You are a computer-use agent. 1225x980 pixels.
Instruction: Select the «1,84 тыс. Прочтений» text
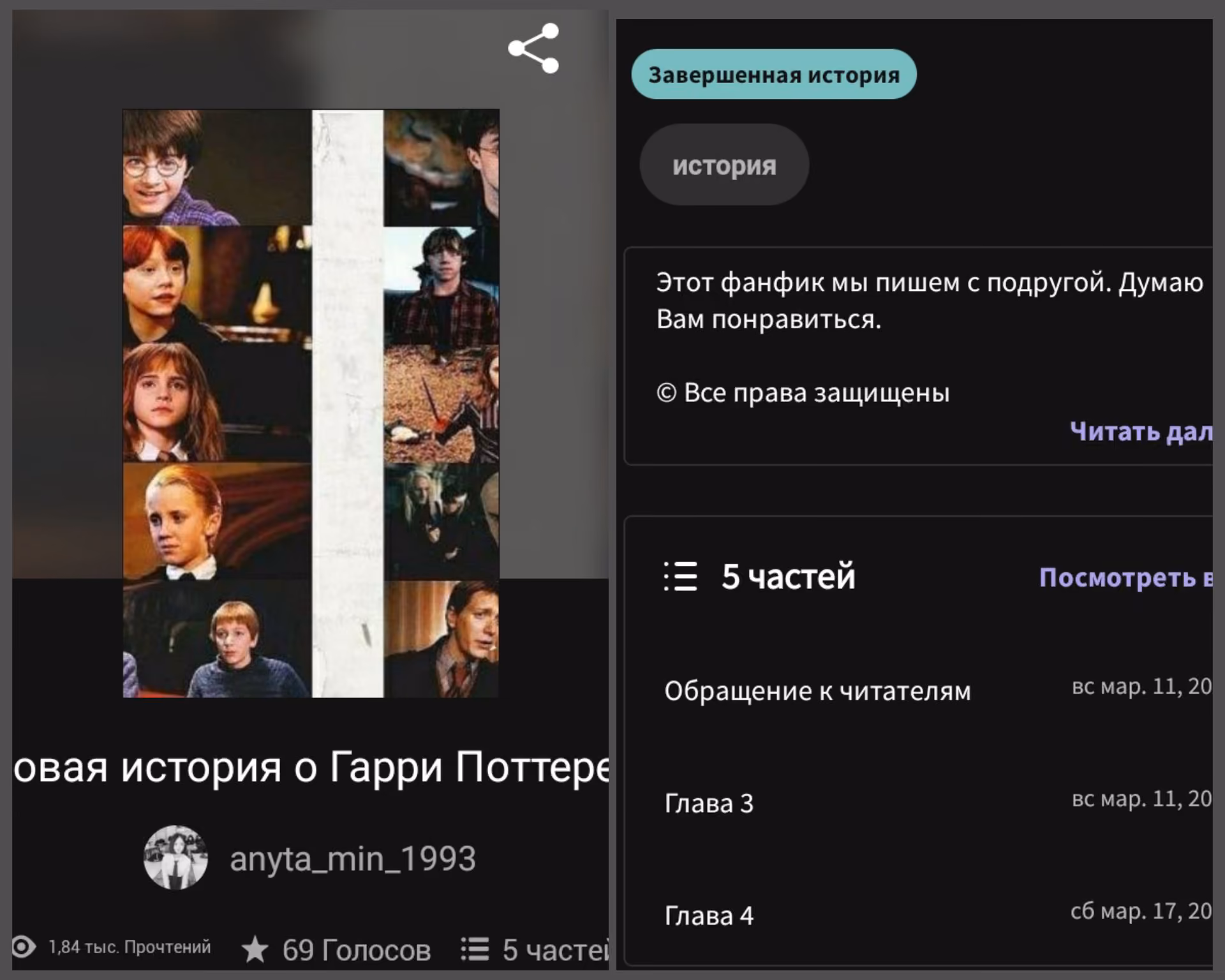click(x=130, y=947)
